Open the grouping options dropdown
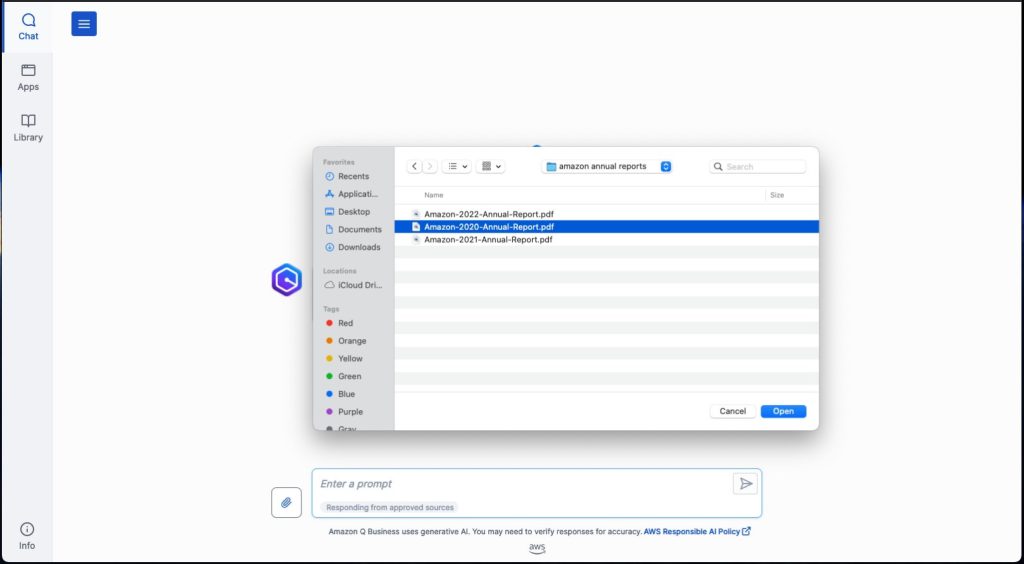Image resolution: width=1024 pixels, height=564 pixels. pos(490,166)
